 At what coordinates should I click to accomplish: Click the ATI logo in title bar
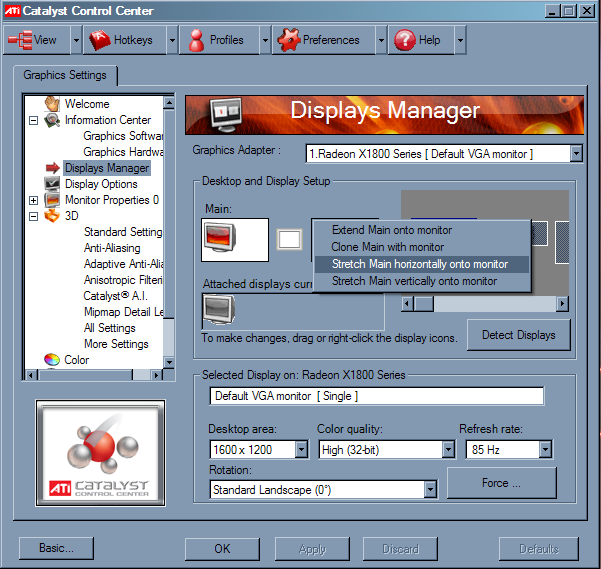click(x=12, y=10)
